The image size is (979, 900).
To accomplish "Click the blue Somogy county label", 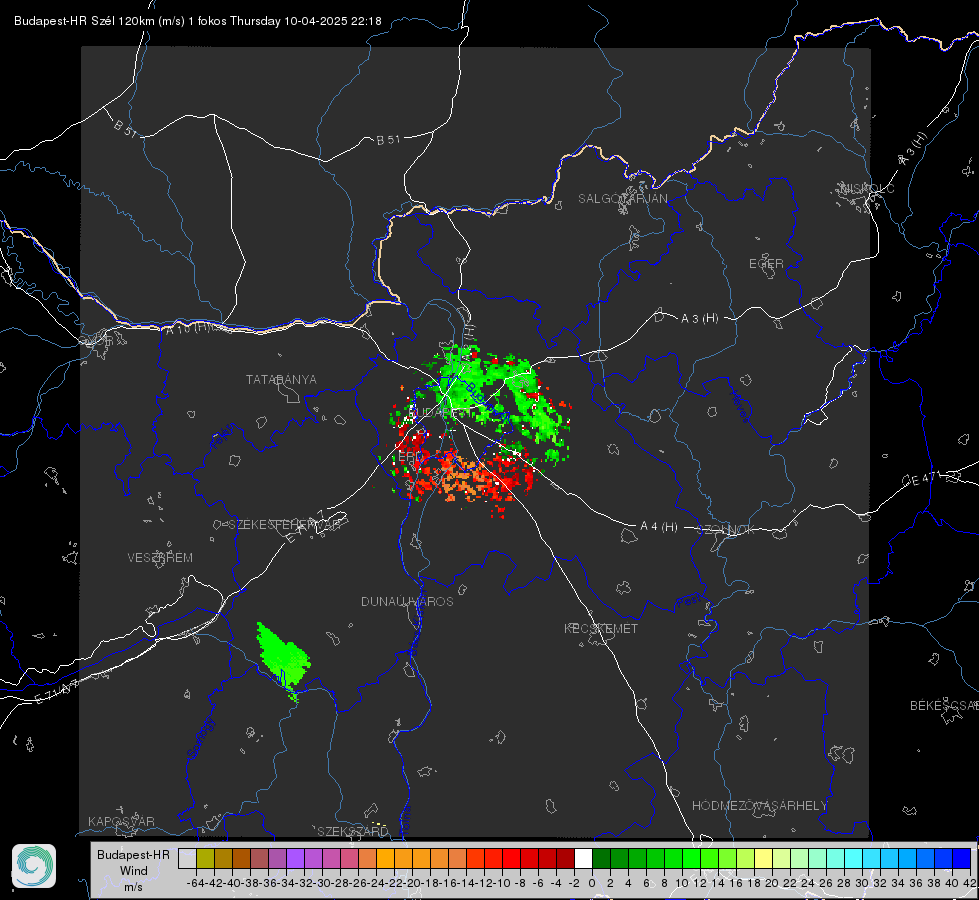I will click(x=200, y=738).
